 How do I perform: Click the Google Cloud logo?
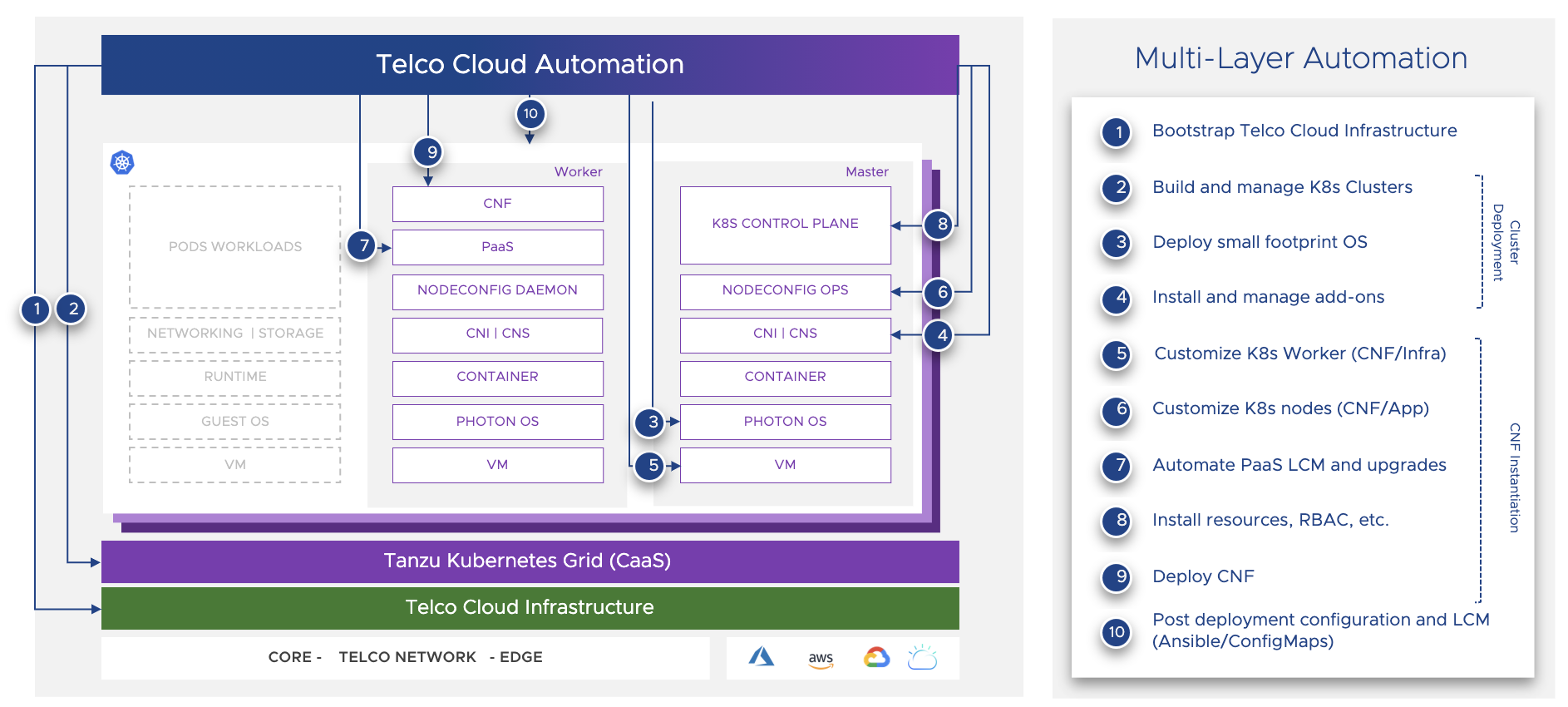point(876,657)
